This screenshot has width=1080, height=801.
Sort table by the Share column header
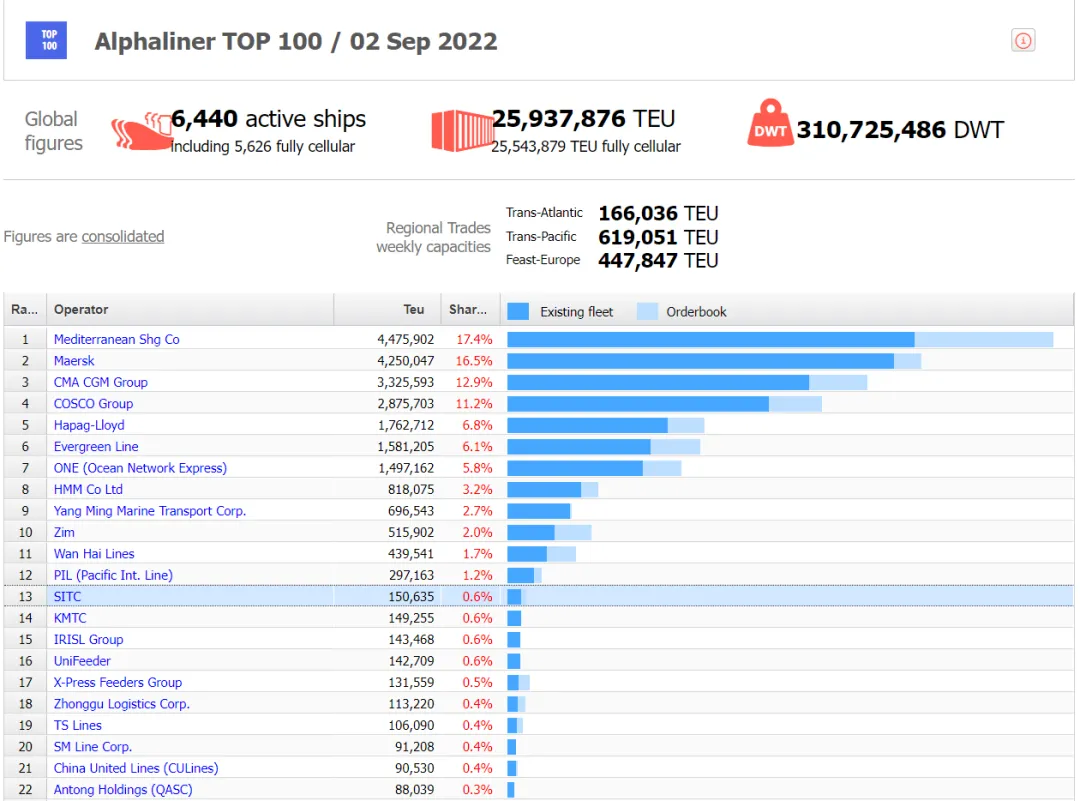click(470, 309)
